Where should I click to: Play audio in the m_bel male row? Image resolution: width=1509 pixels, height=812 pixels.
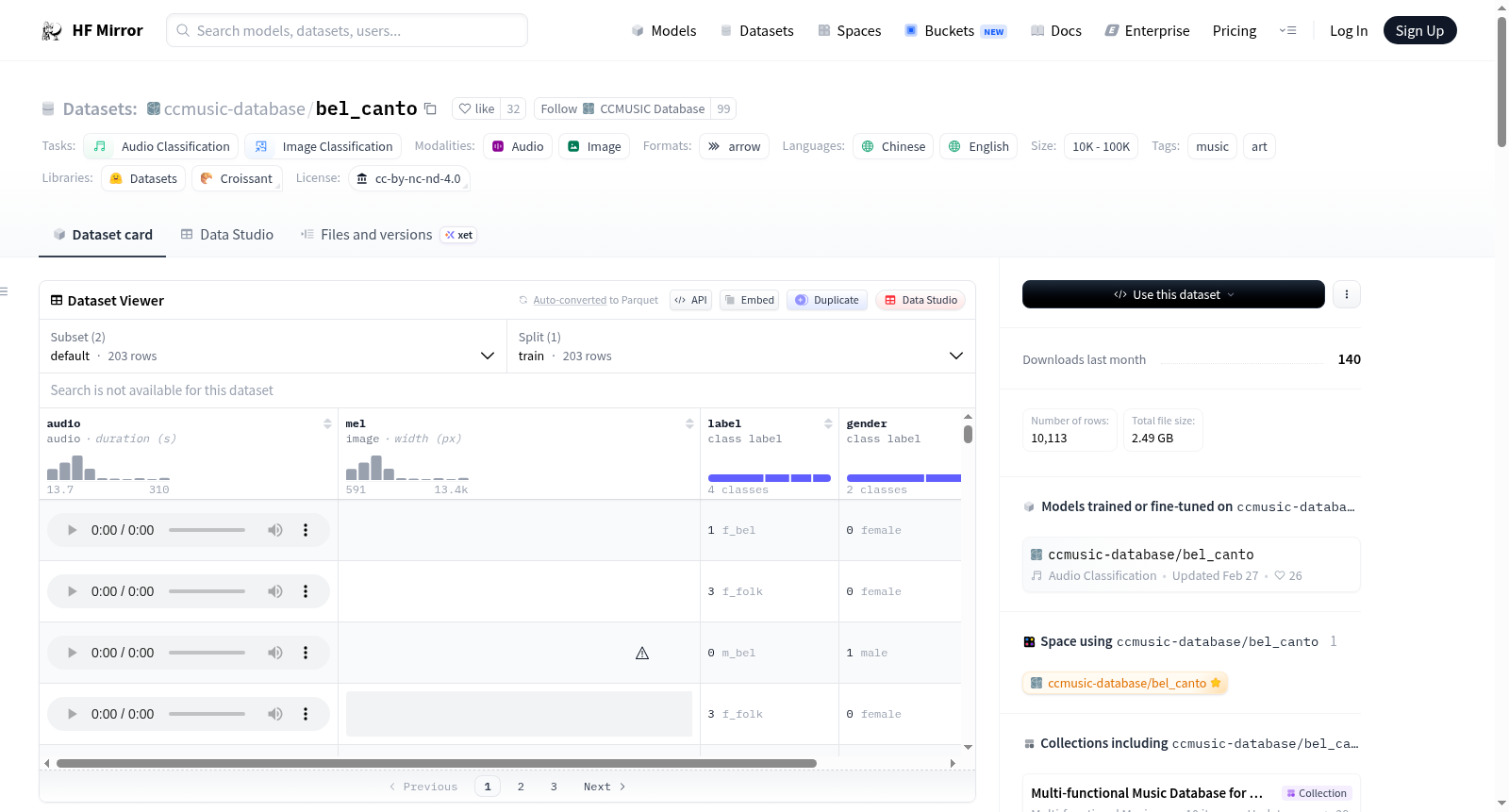(72, 653)
